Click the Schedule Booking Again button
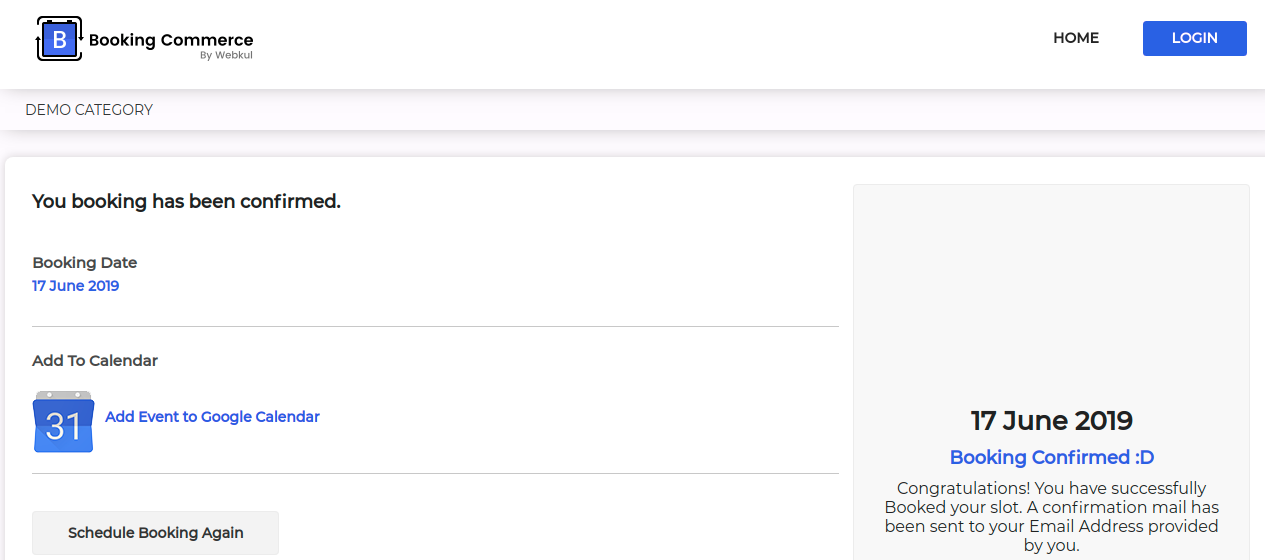Screen dimensions: 1265x560 155,533
